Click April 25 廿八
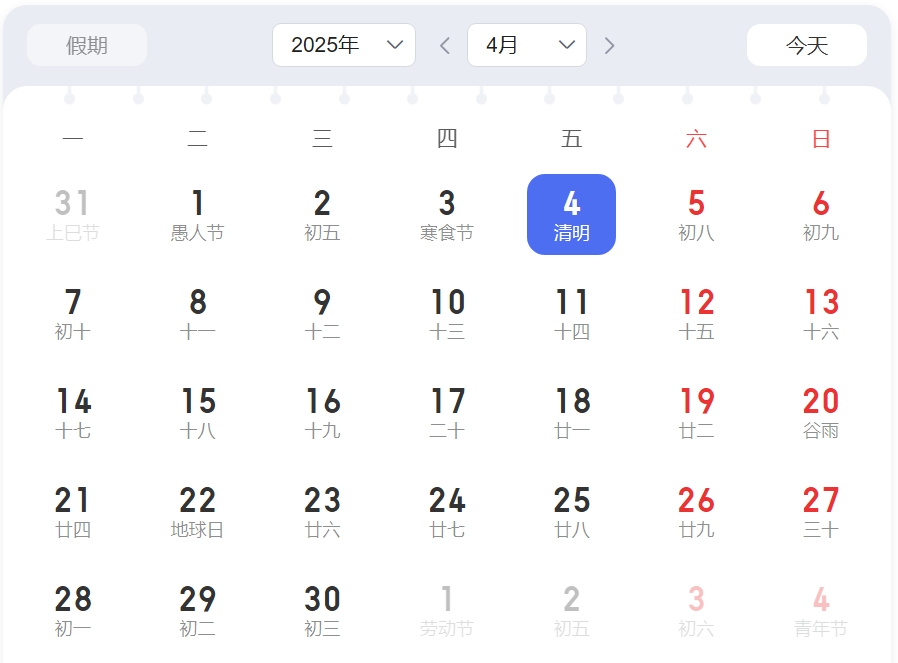898x663 pixels. [x=572, y=512]
